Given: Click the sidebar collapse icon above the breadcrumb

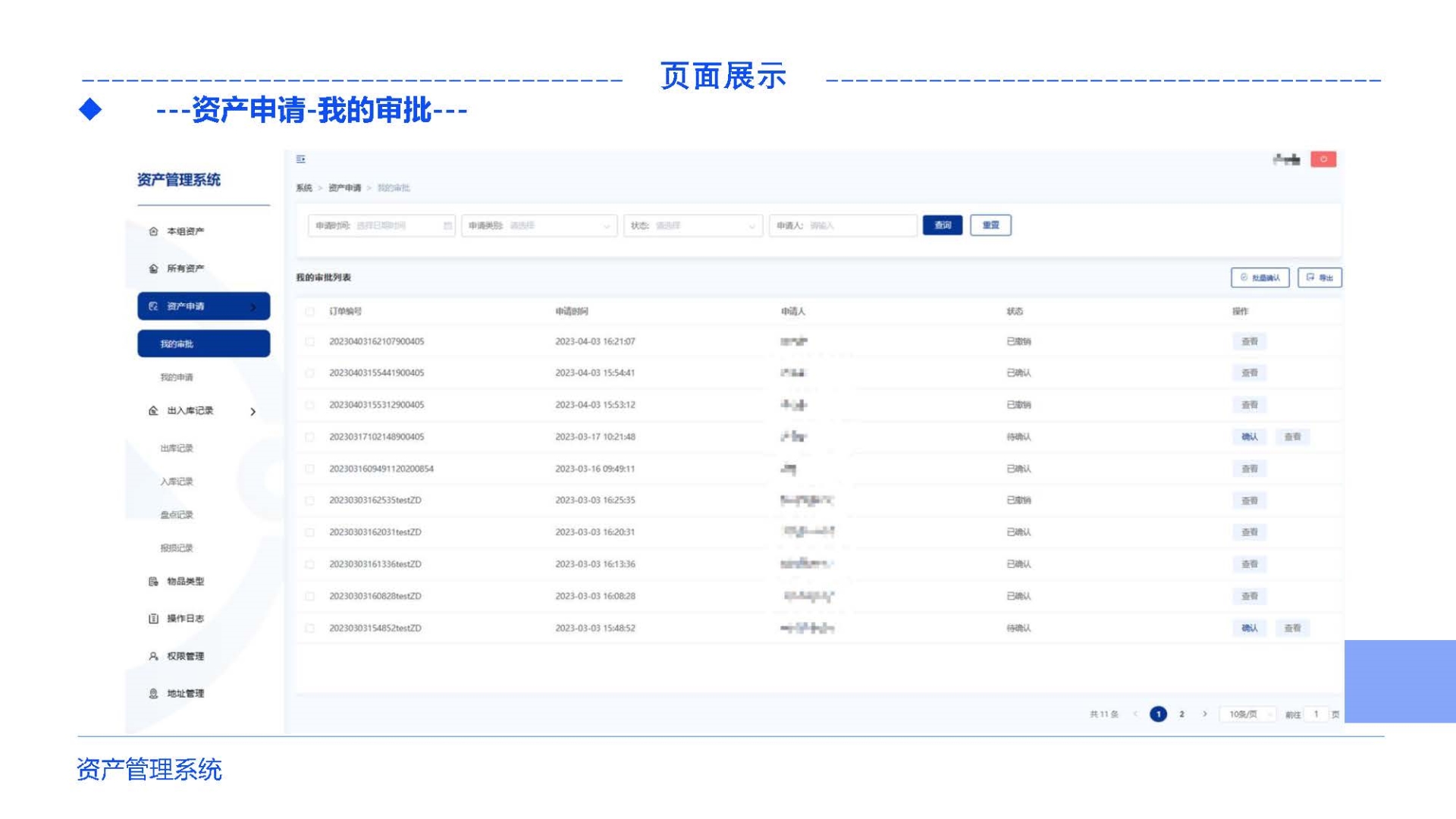Looking at the screenshot, I should pyautogui.click(x=301, y=159).
